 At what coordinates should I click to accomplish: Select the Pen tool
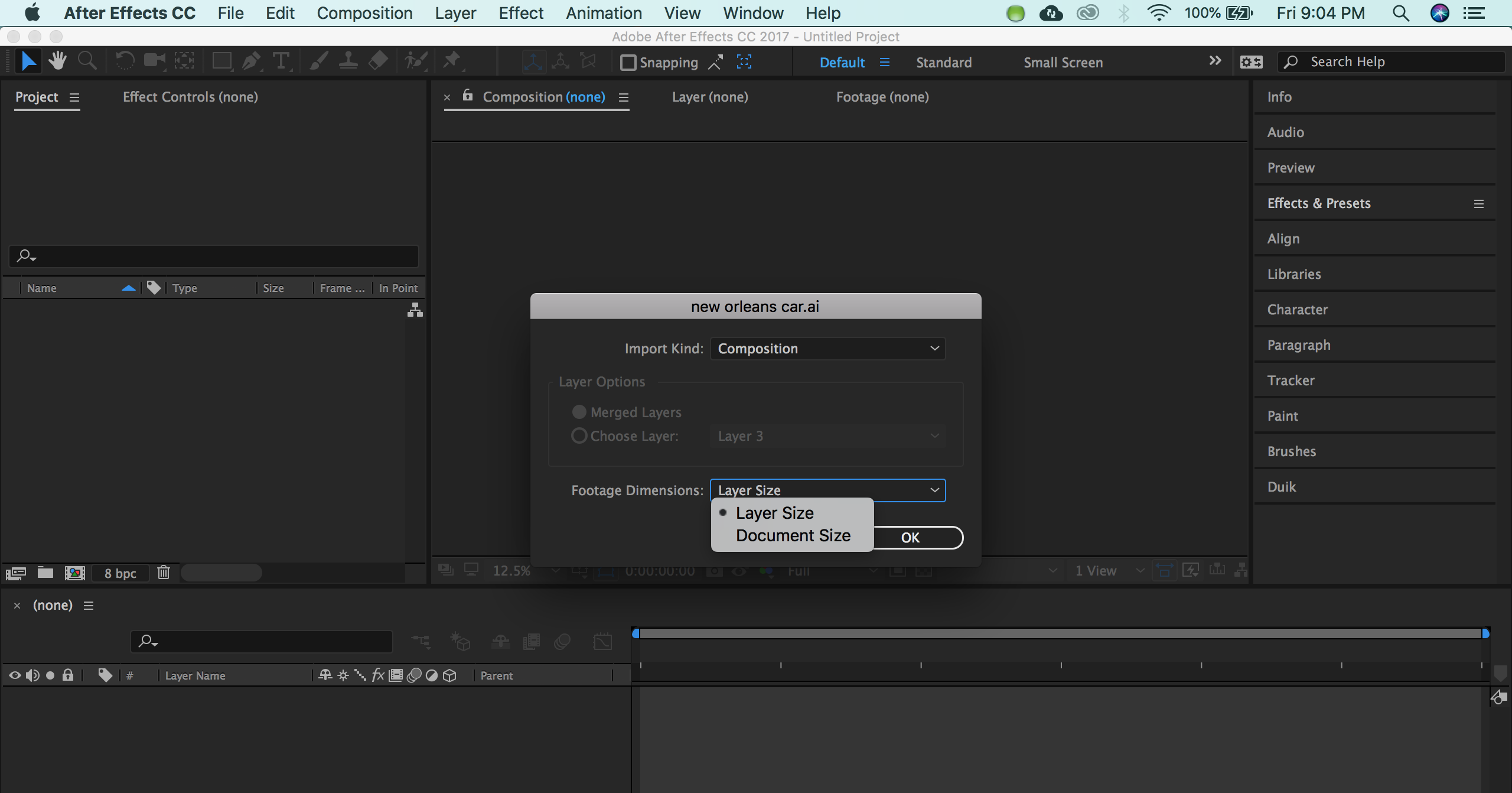[252, 62]
